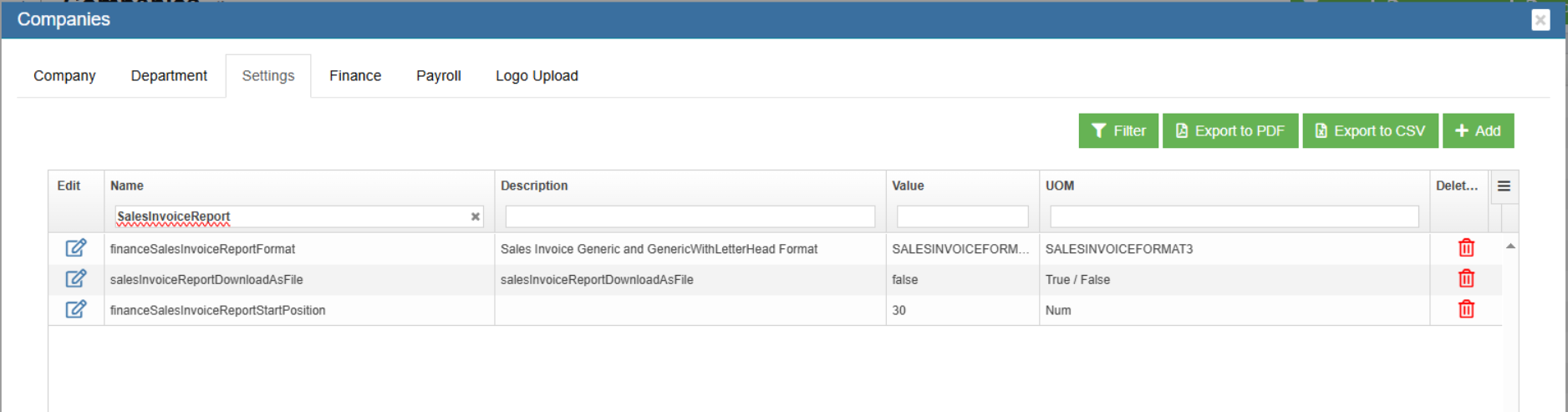Click the Description filter field
This screenshot has height=412, width=1568.
pos(690,217)
